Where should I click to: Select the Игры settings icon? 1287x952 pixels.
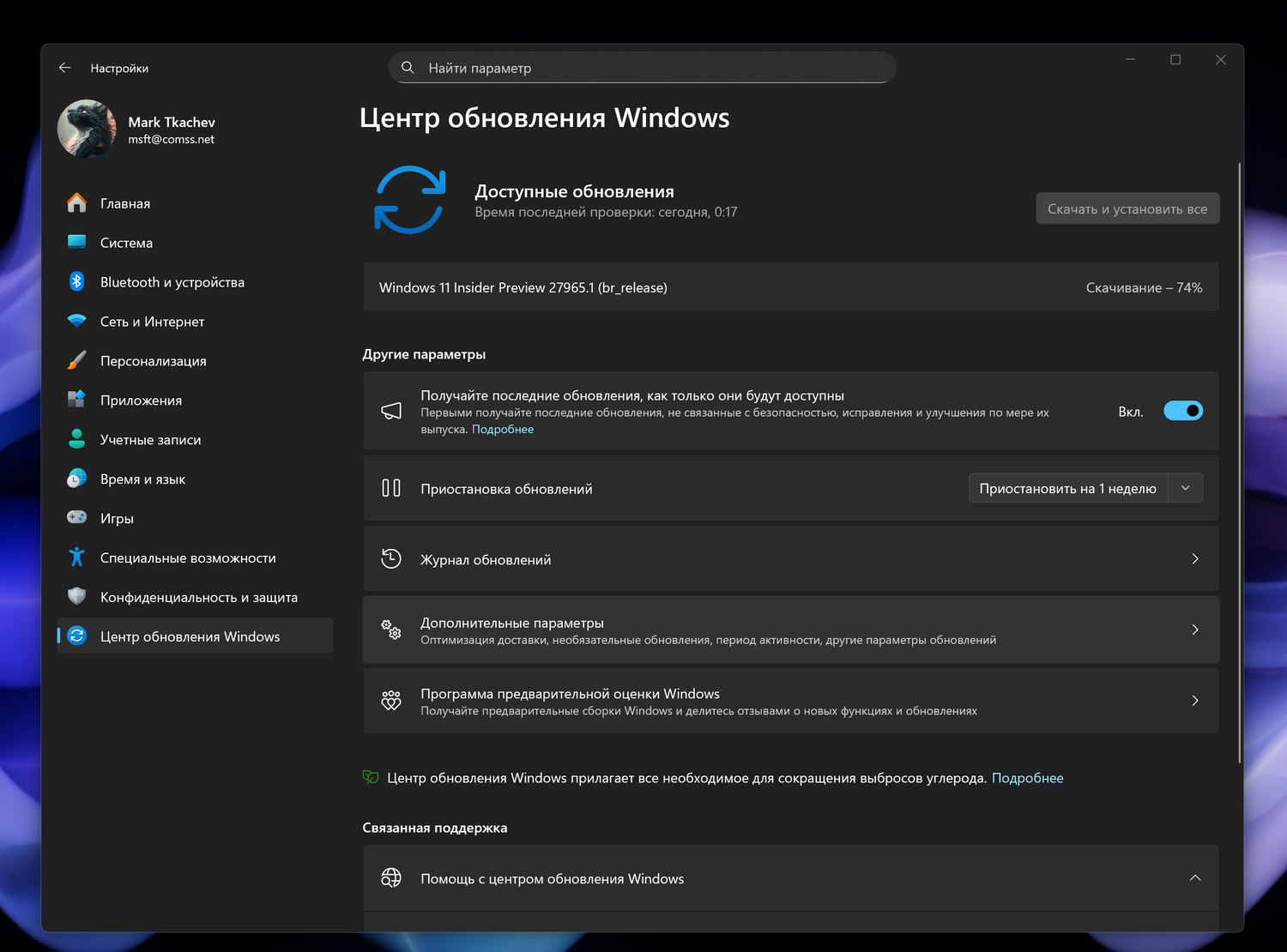pos(76,518)
